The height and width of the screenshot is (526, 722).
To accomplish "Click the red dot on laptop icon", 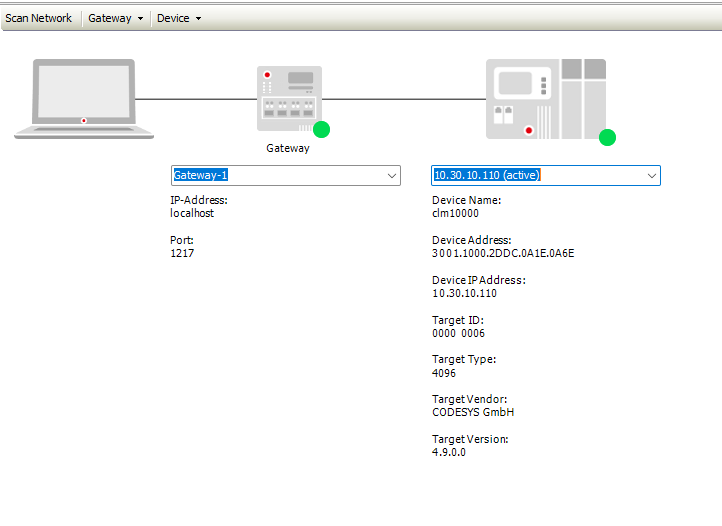I will pos(84,121).
